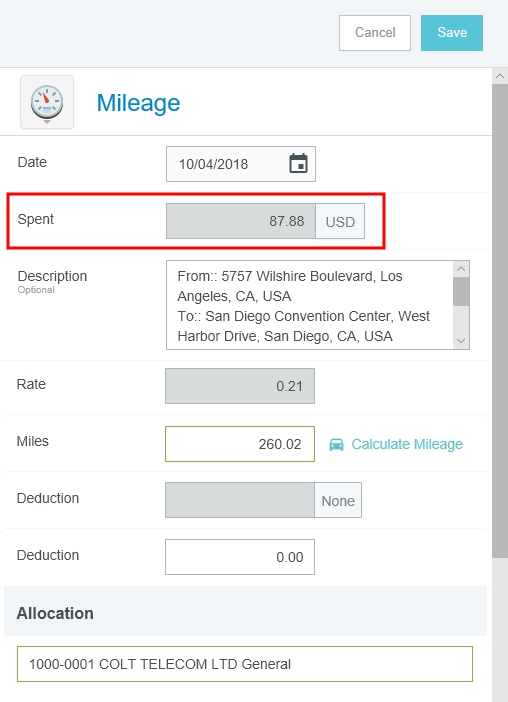The width and height of the screenshot is (508, 702).
Task: Click the main panel vertical scrollbar thumb
Action: [500, 321]
